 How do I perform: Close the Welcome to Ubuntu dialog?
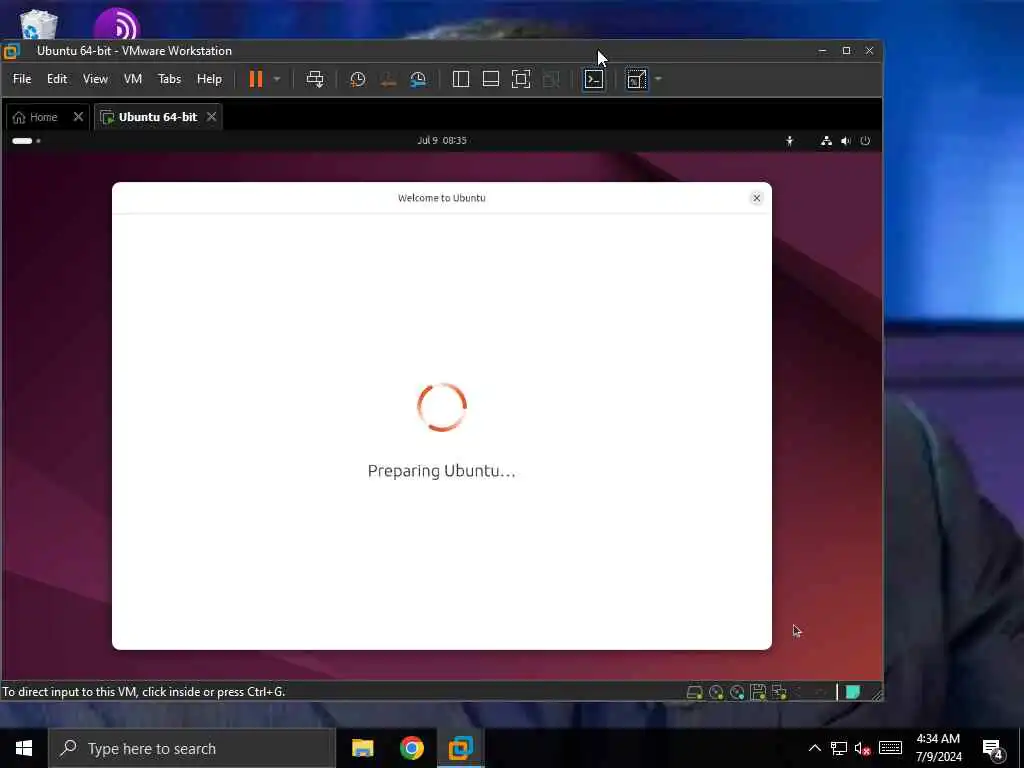(x=756, y=198)
